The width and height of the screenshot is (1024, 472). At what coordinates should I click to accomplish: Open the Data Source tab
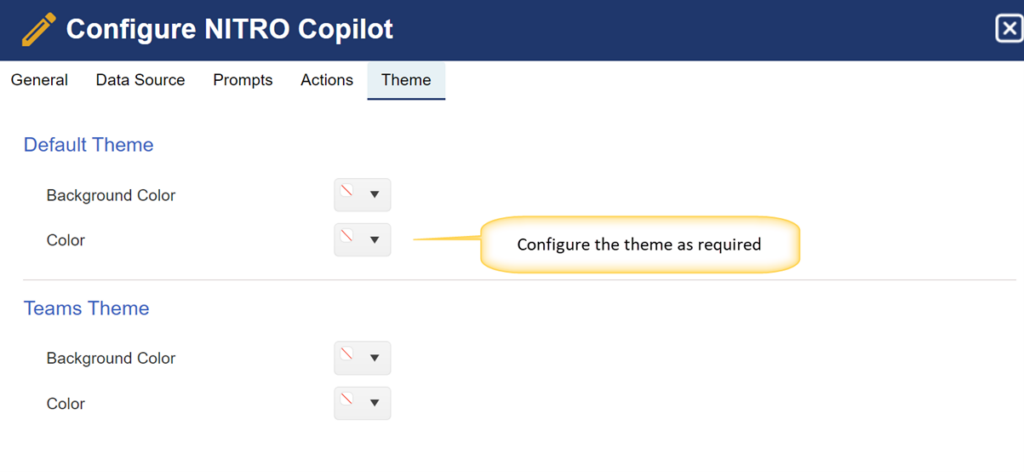click(140, 80)
